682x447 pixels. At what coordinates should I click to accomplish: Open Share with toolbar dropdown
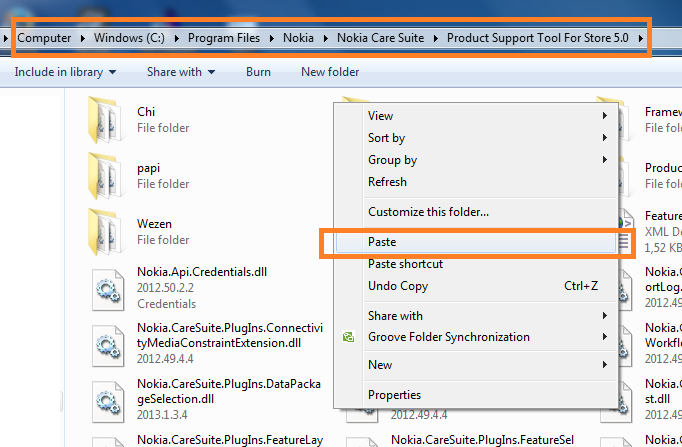181,72
